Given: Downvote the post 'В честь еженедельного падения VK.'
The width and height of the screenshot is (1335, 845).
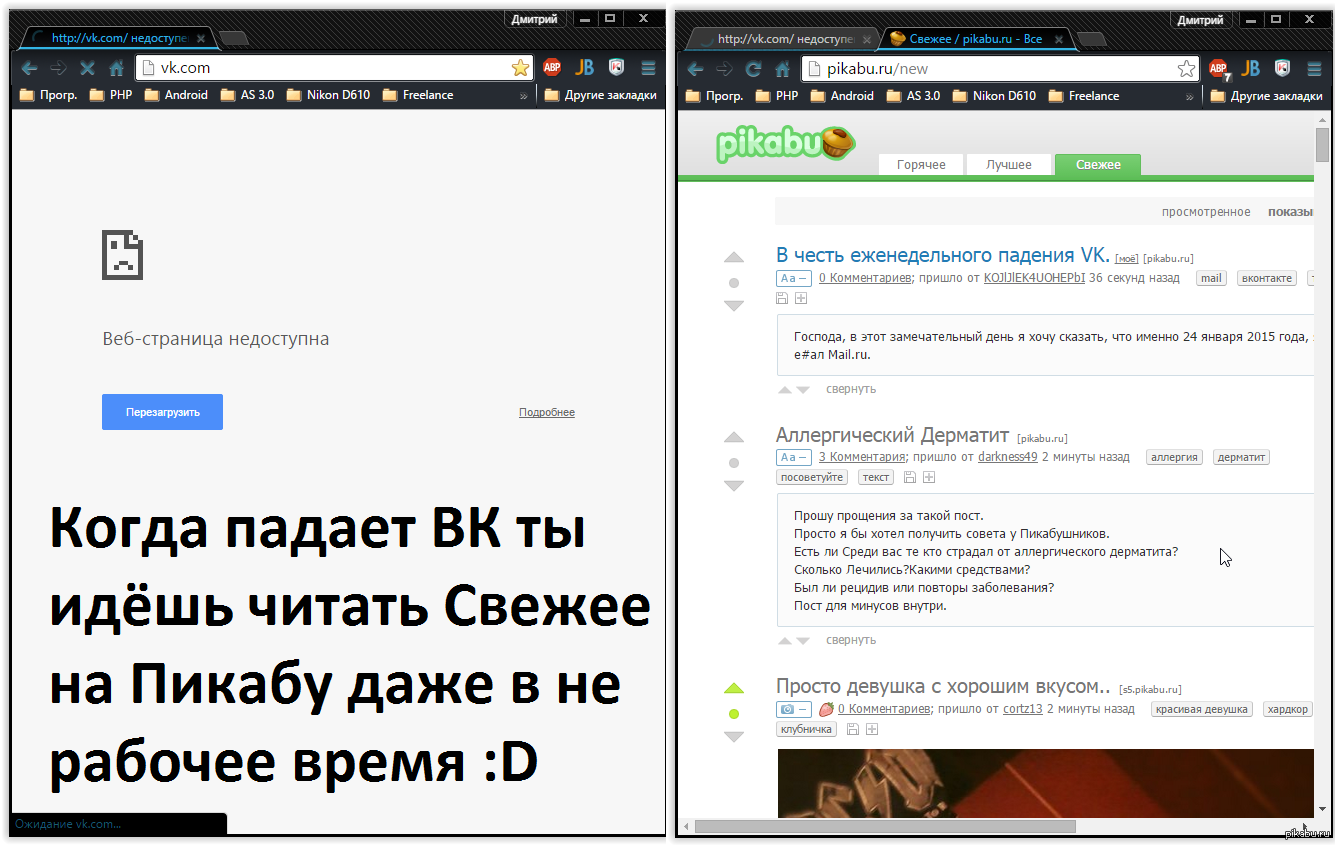Looking at the screenshot, I should [x=734, y=306].
